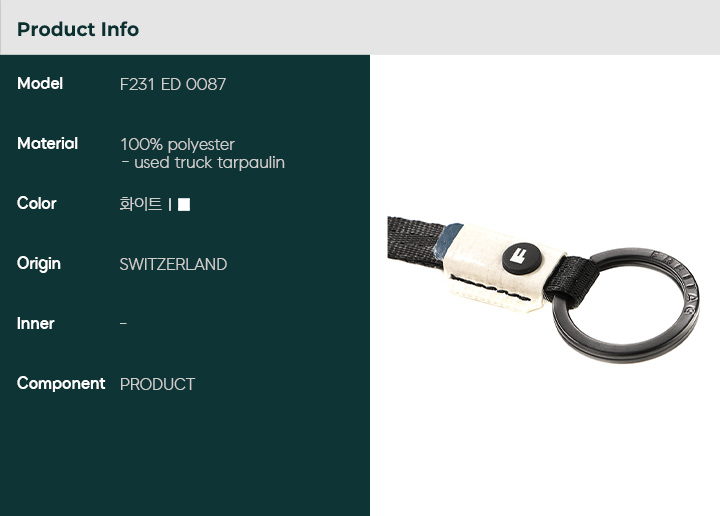Click the black metal key ring
Viewport: 720px width, 516px height.
tap(625, 305)
